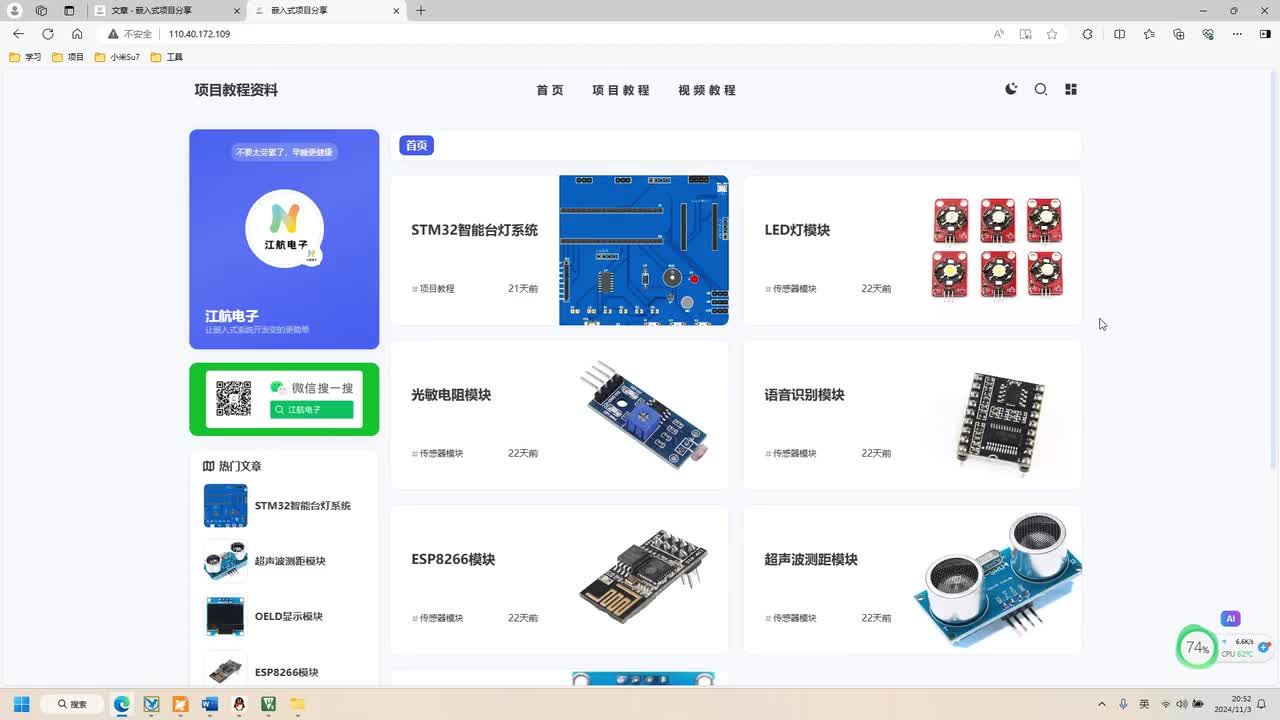Click the STM32 board thumbnail in 热门文章

click(x=225, y=506)
